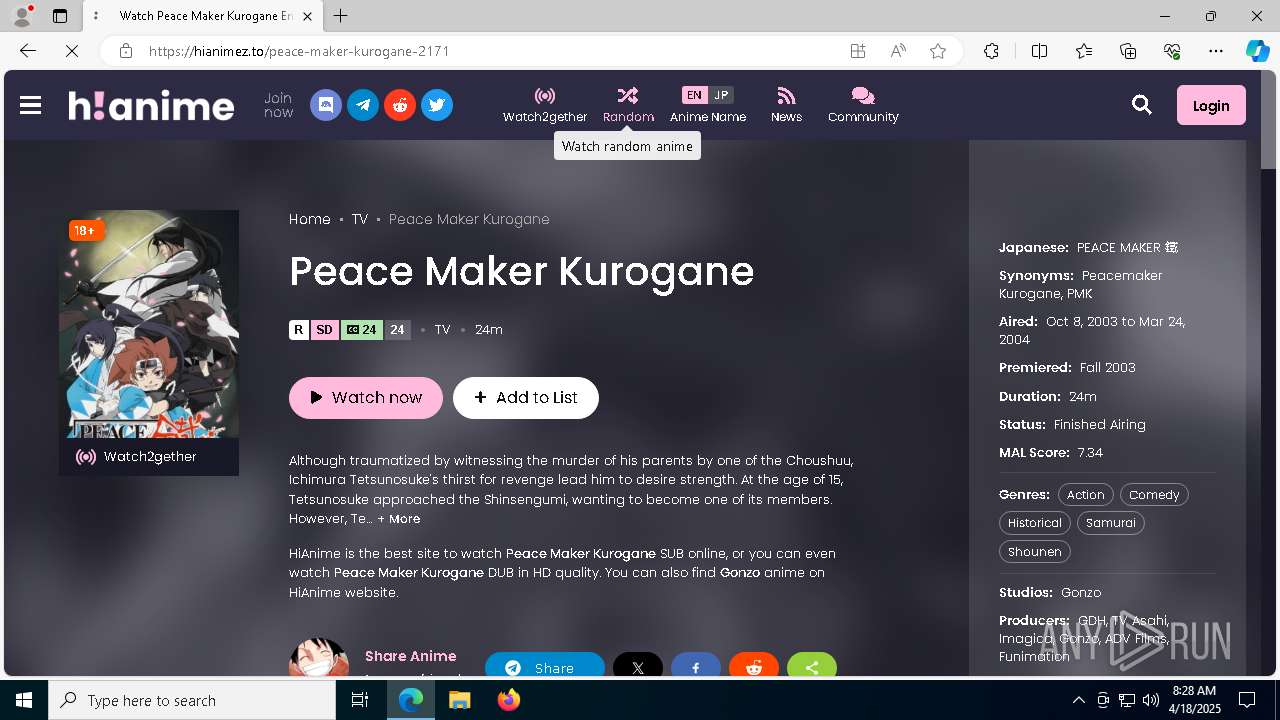Pick a Random anime
Screen dimensions: 1280x720
pos(628,105)
